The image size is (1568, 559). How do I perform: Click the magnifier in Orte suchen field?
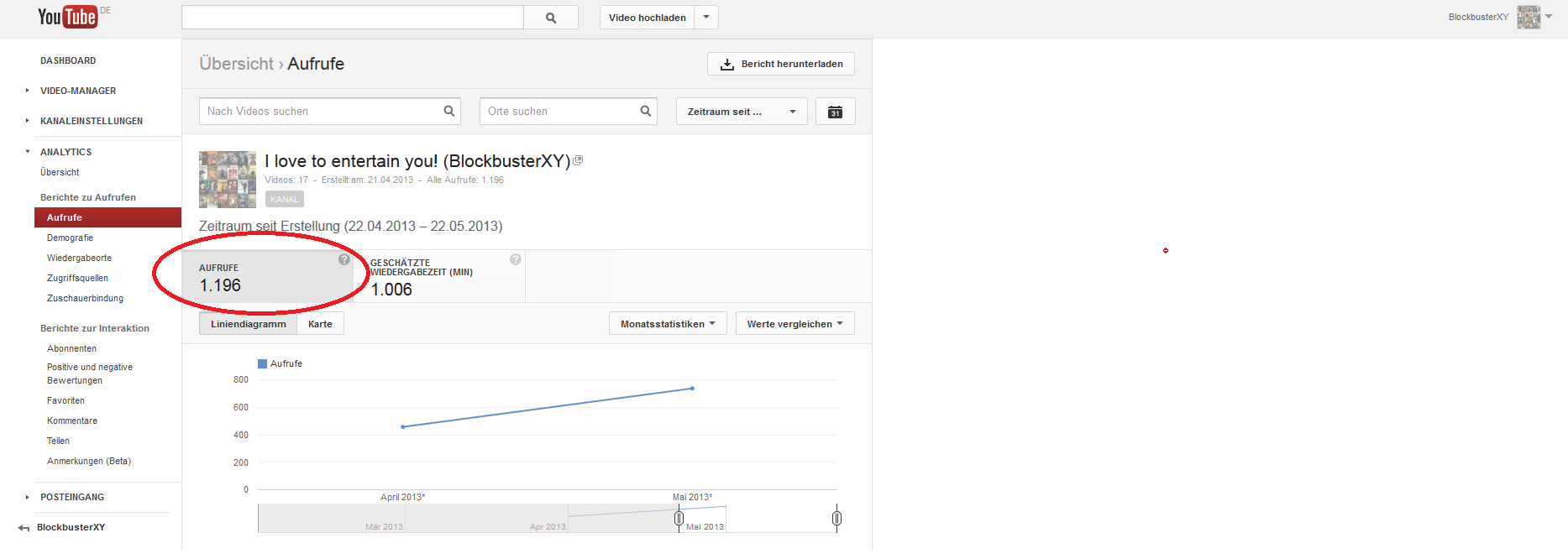point(646,111)
